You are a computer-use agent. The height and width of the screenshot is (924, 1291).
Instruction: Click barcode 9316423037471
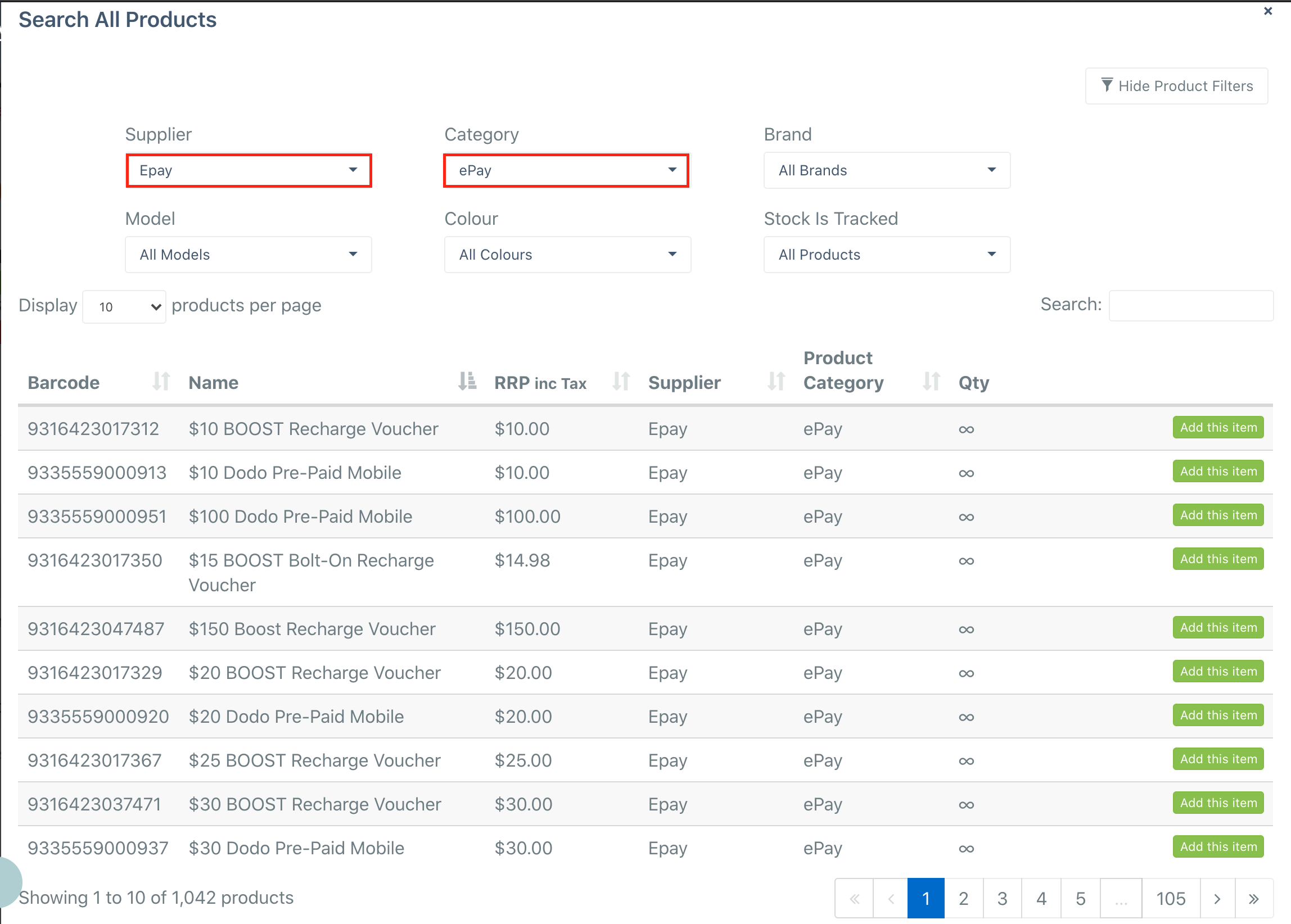(x=94, y=804)
